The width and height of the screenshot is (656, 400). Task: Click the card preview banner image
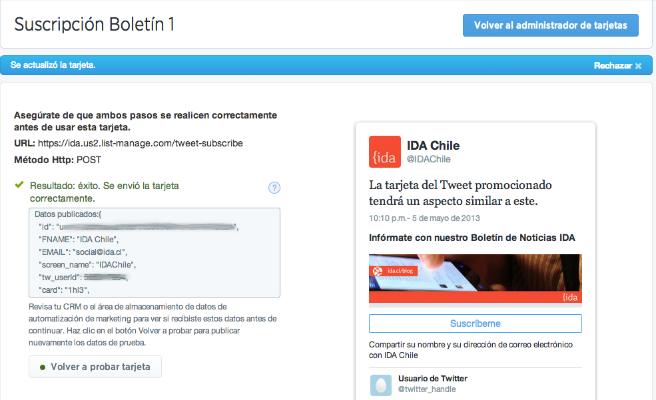point(475,278)
